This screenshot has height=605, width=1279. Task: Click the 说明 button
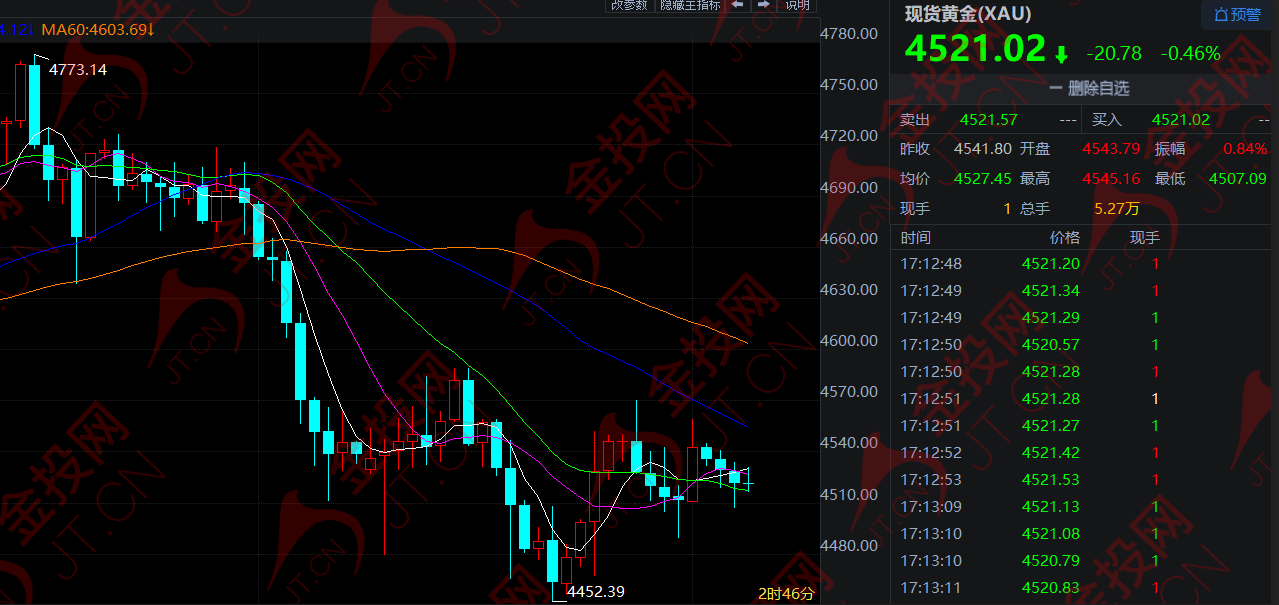pyautogui.click(x=797, y=4)
